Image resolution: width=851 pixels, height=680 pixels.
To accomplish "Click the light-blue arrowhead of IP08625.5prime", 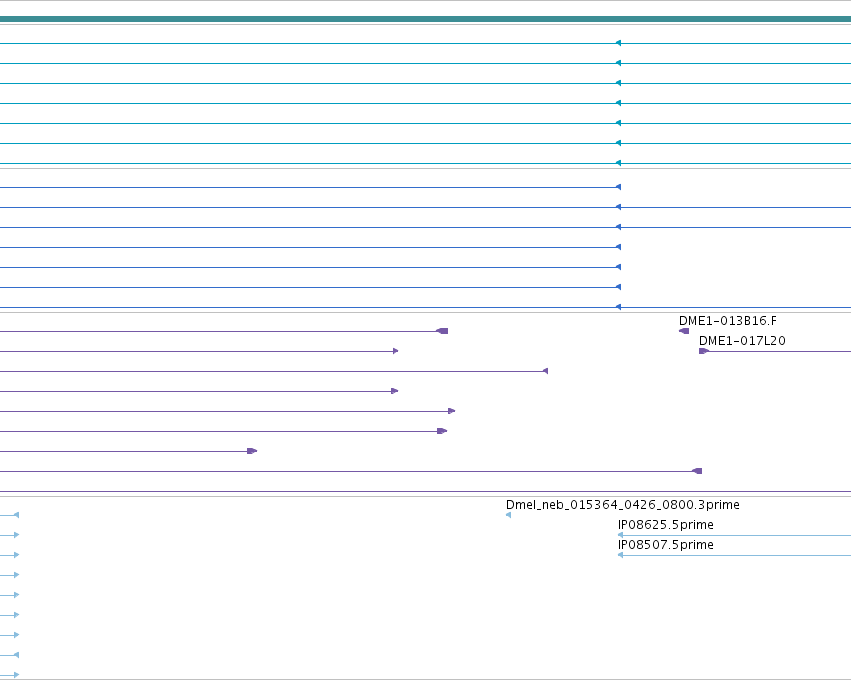I will 620,535.
